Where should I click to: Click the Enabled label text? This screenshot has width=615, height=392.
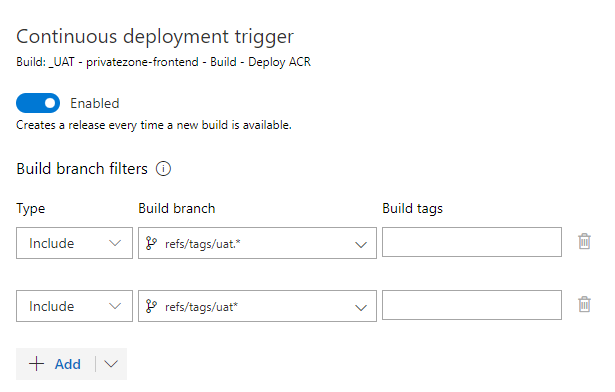click(95, 104)
